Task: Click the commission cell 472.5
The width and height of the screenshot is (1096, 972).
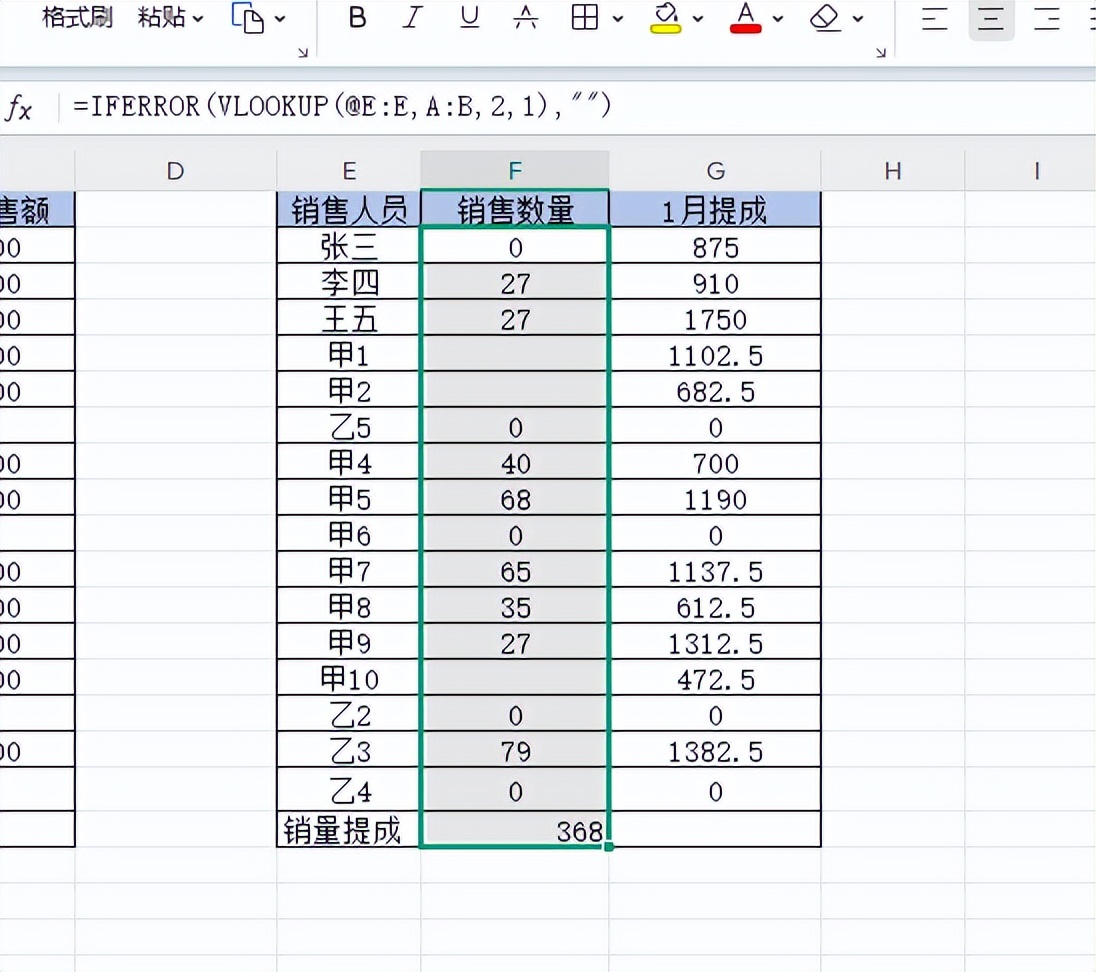Action: pos(715,678)
